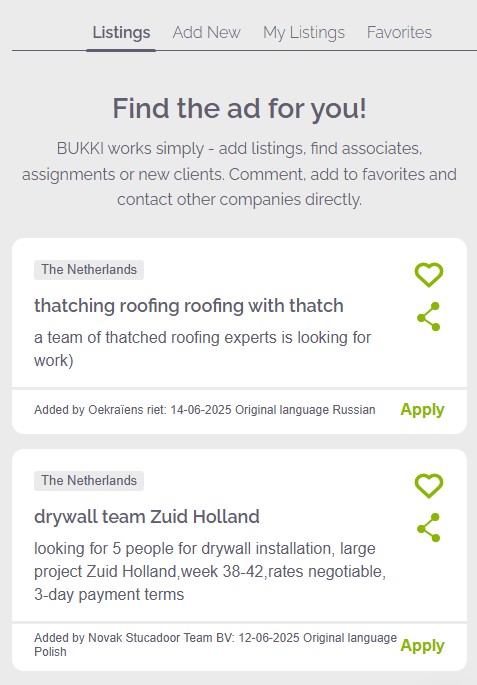The height and width of the screenshot is (685, 477).
Task: Share the drywall team Zuid Holland listing
Action: tap(429, 527)
